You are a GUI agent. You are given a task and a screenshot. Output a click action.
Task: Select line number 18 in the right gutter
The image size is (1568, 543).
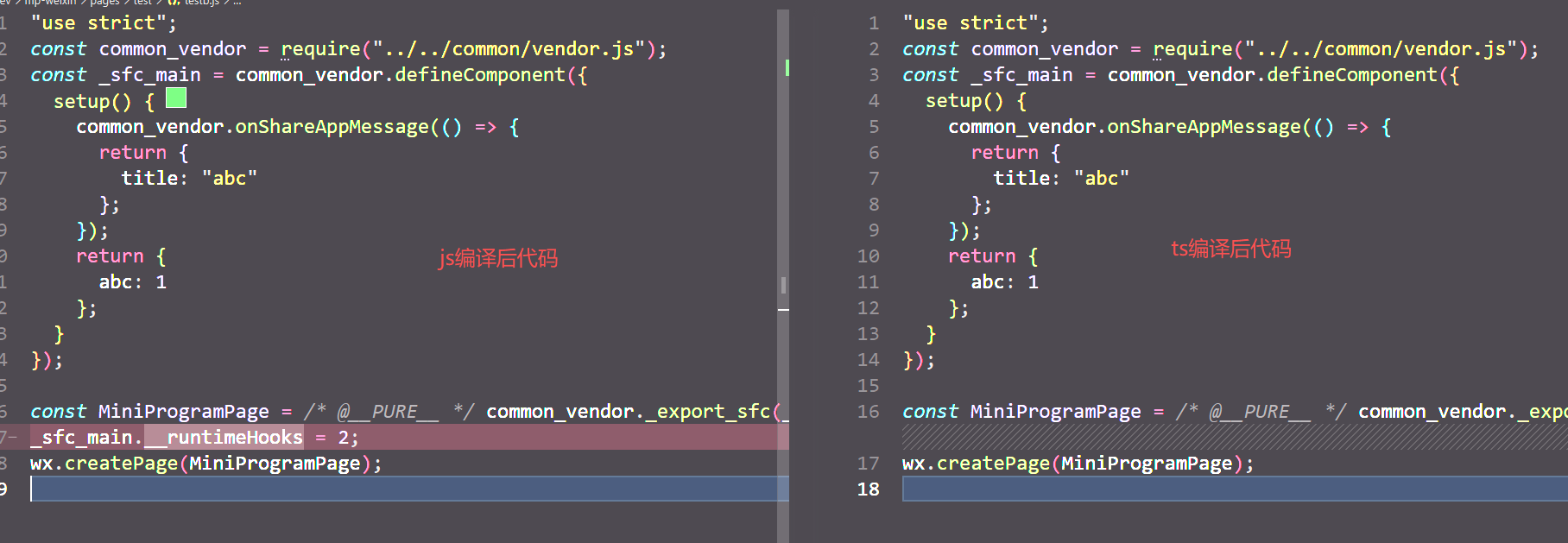(868, 489)
